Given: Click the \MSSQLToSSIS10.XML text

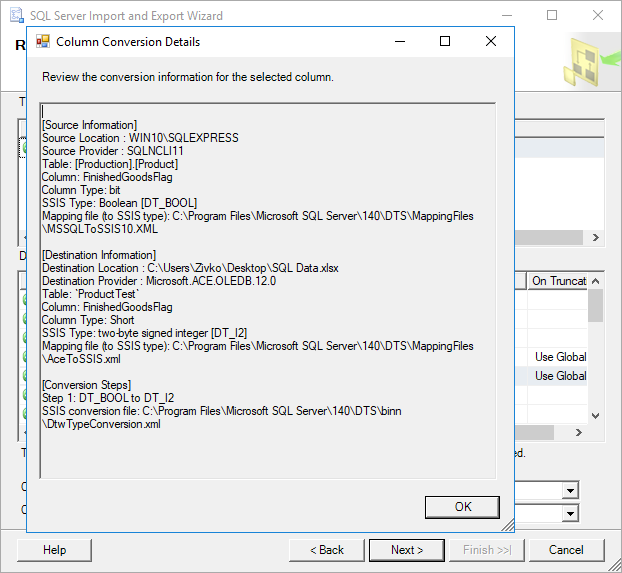Looking at the screenshot, I should click(100, 229).
